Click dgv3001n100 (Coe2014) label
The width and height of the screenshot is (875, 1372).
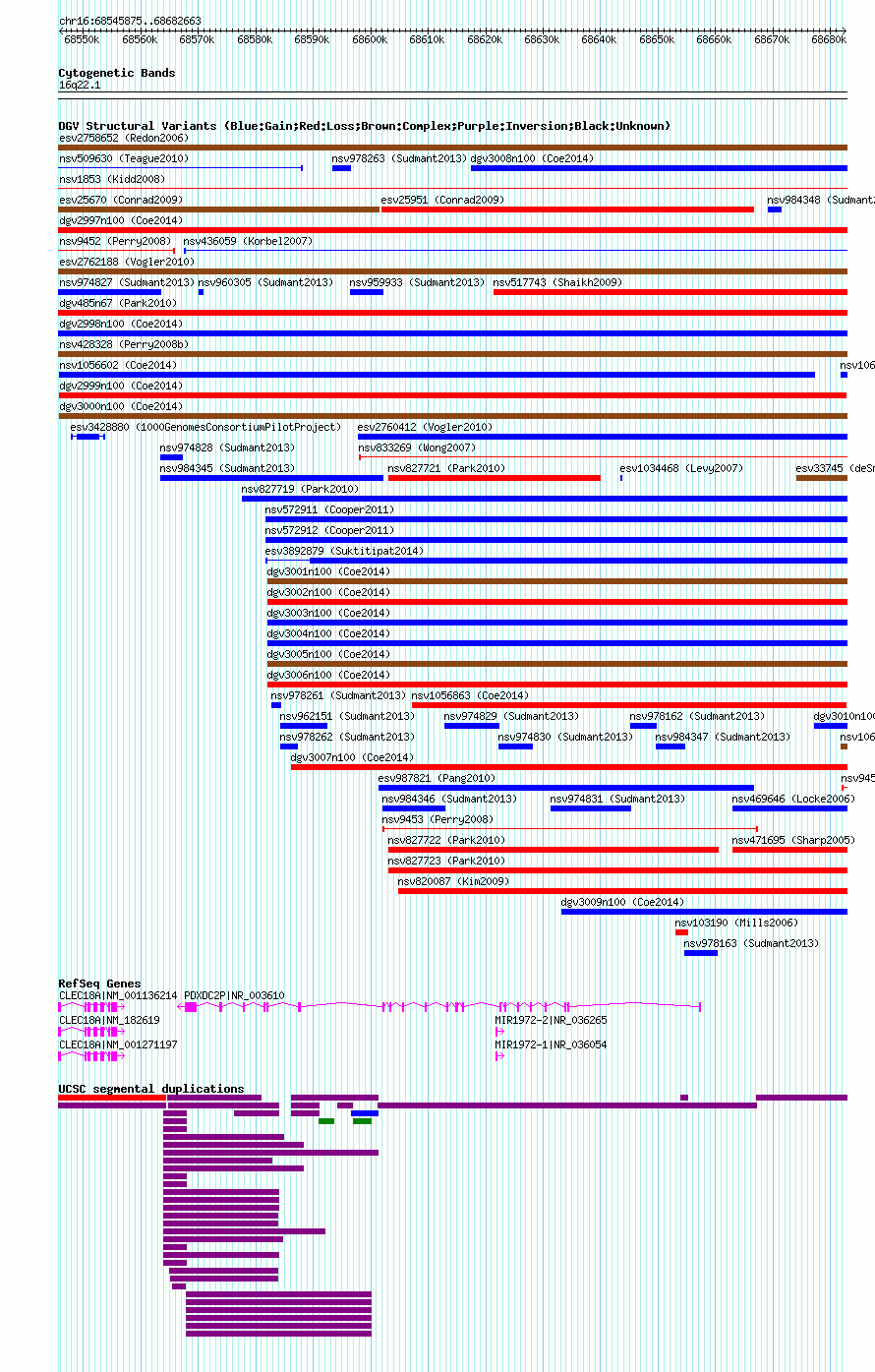coord(328,571)
